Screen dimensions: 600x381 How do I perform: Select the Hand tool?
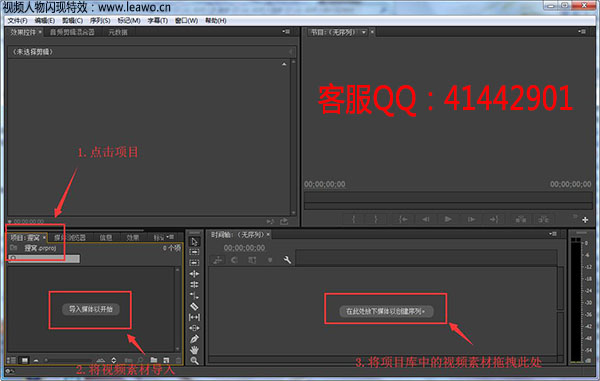[x=194, y=350]
